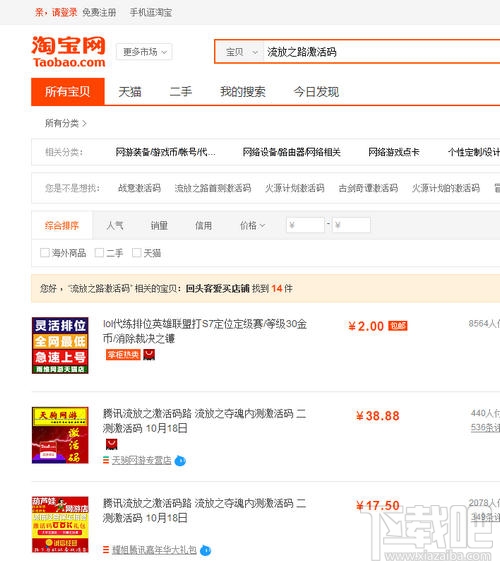Open the 价格 sort dropdown
500x566 pixels.
[x=252, y=226]
